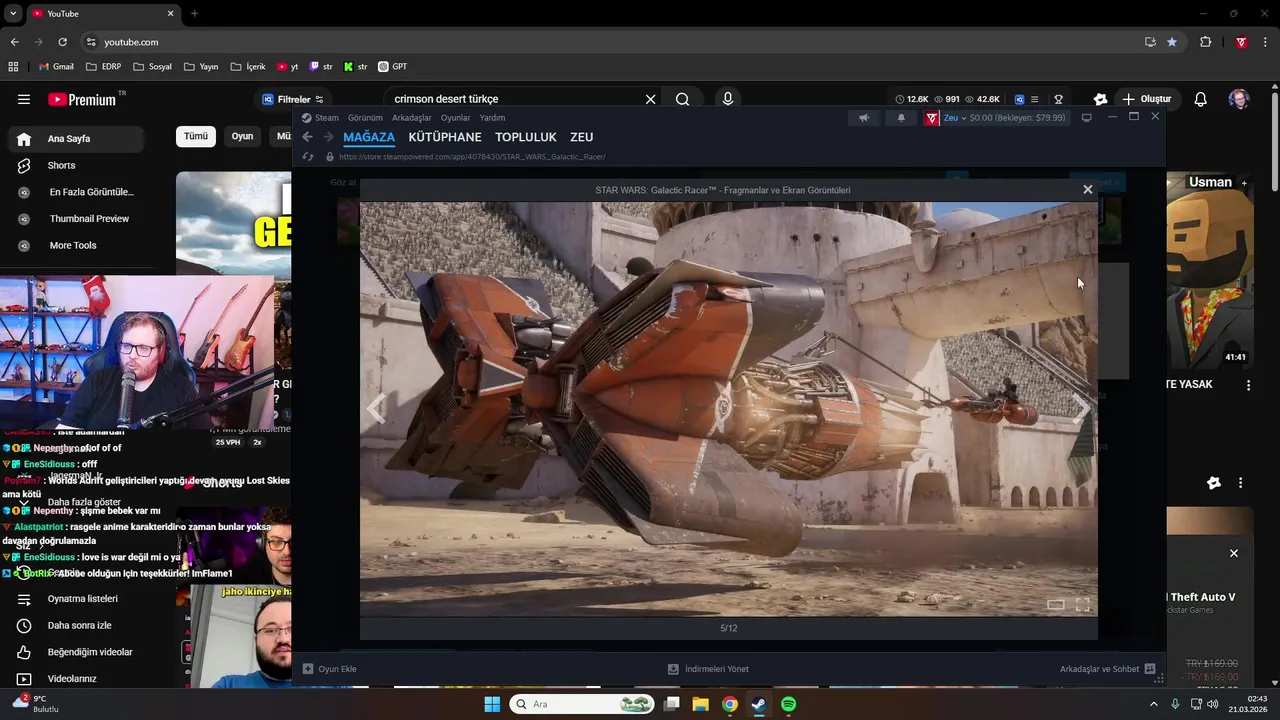The height and width of the screenshot is (720, 1280).
Task: Reload the Chrome page
Action: point(62,42)
